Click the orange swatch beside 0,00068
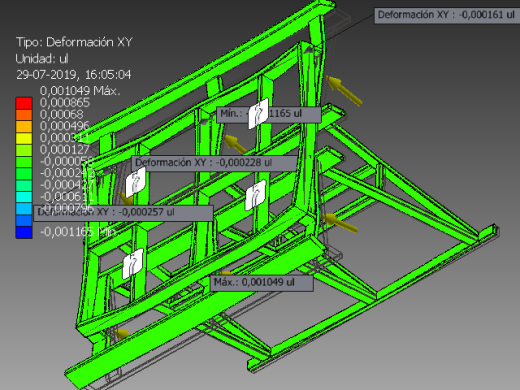520x390 pixels. click(24, 115)
